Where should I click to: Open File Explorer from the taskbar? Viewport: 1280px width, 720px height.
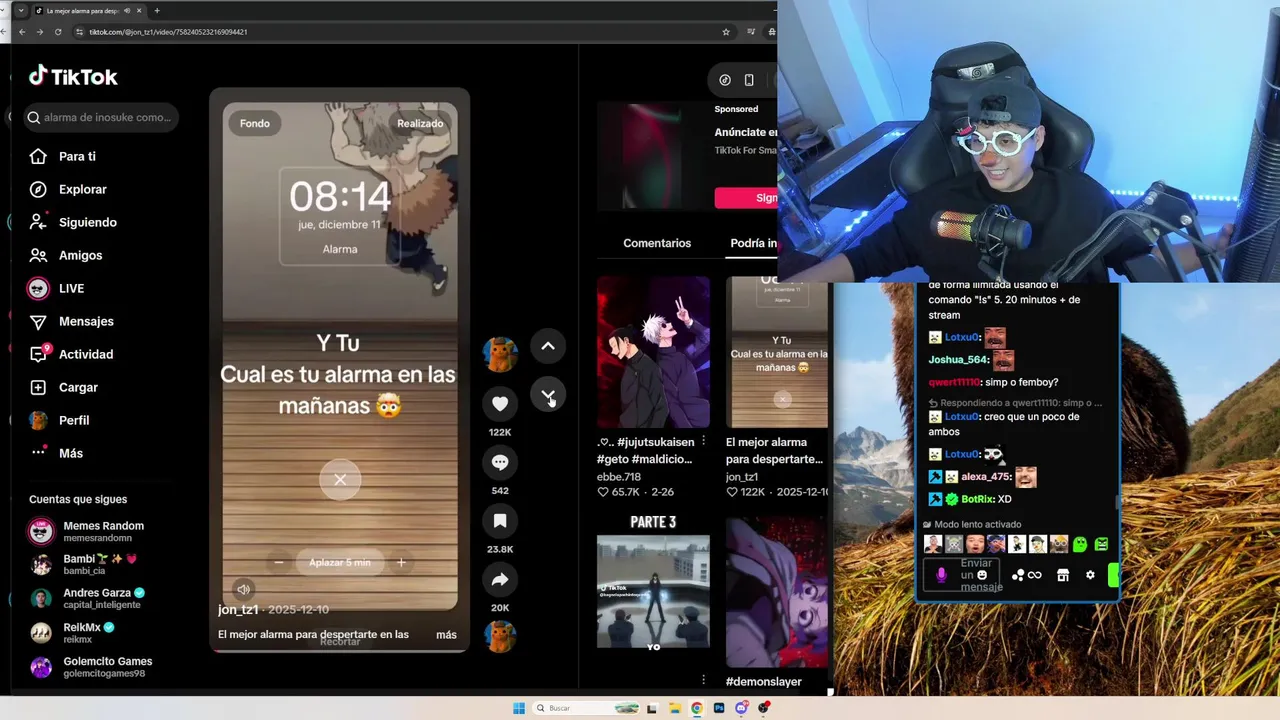tap(675, 708)
